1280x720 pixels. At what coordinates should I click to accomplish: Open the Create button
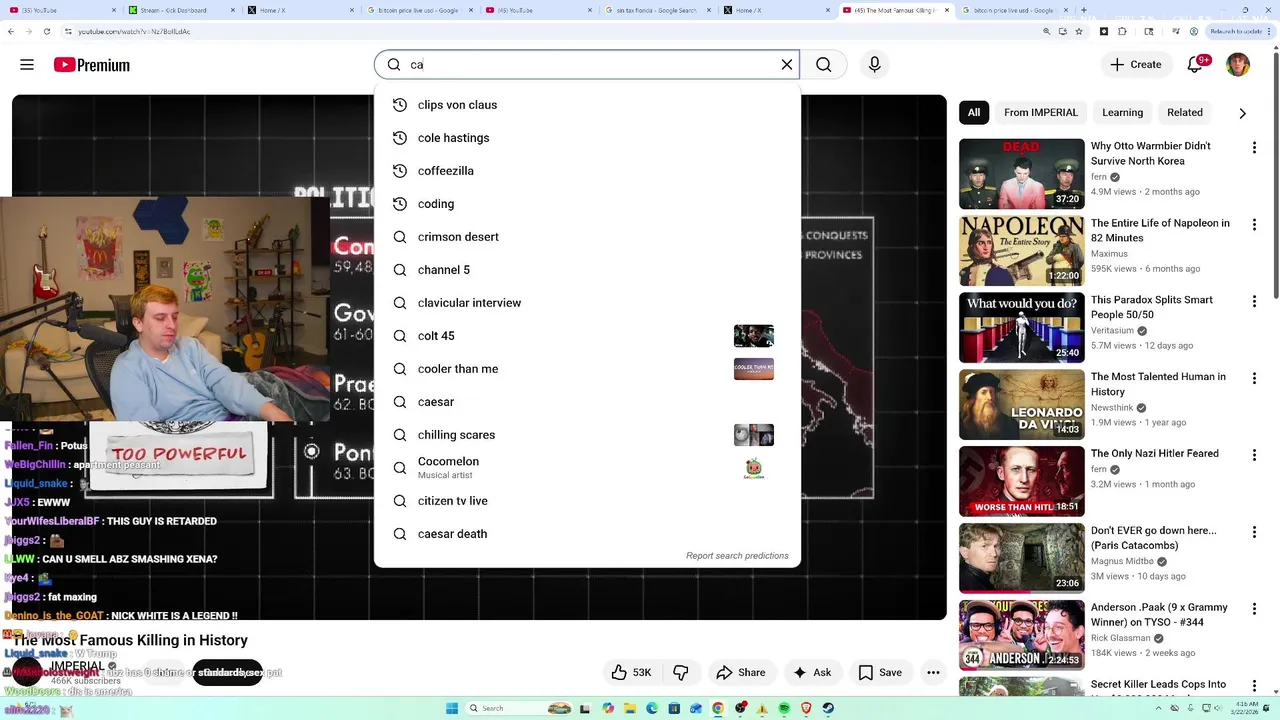click(x=1136, y=65)
